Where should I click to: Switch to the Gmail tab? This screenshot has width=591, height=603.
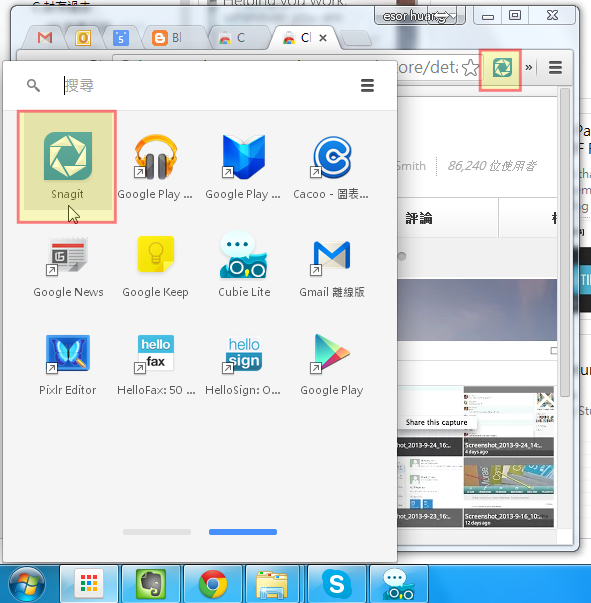[45, 38]
